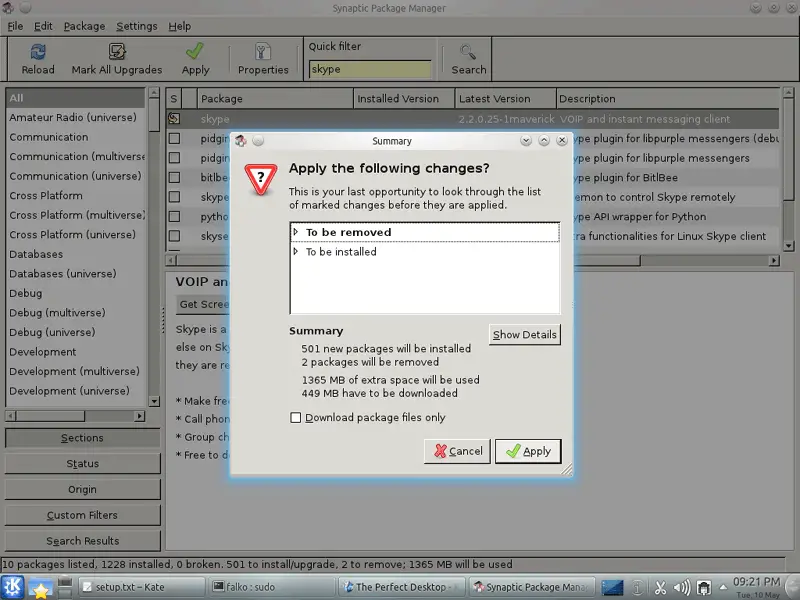Click the green Apply checkmark in toolbar
This screenshot has height=600, width=800.
[195, 52]
